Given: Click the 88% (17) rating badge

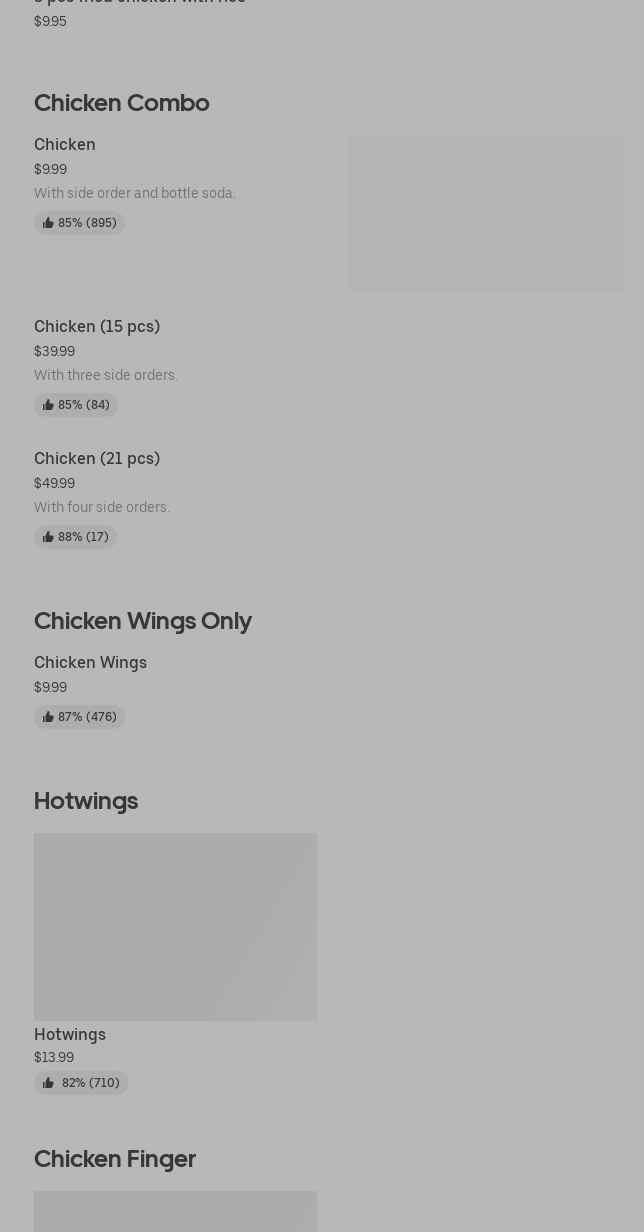Looking at the screenshot, I should [x=75, y=537].
